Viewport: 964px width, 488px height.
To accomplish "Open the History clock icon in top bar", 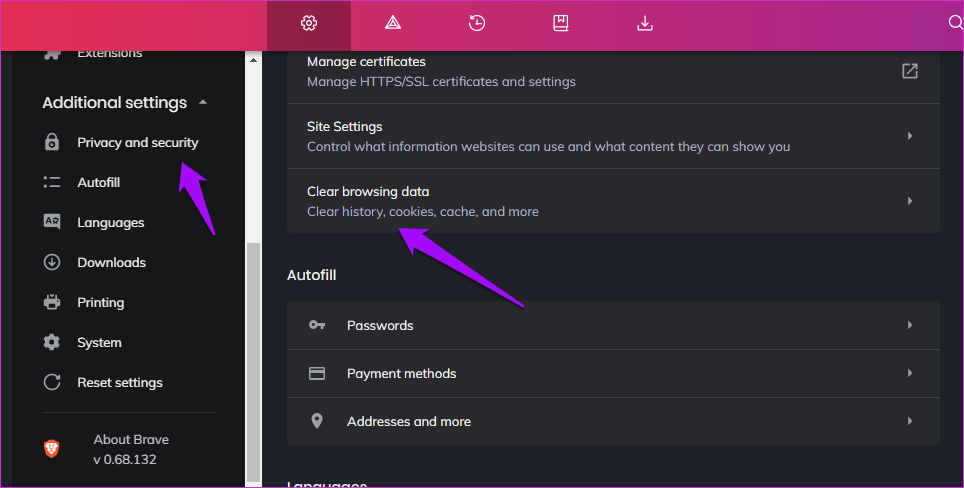I will (477, 23).
